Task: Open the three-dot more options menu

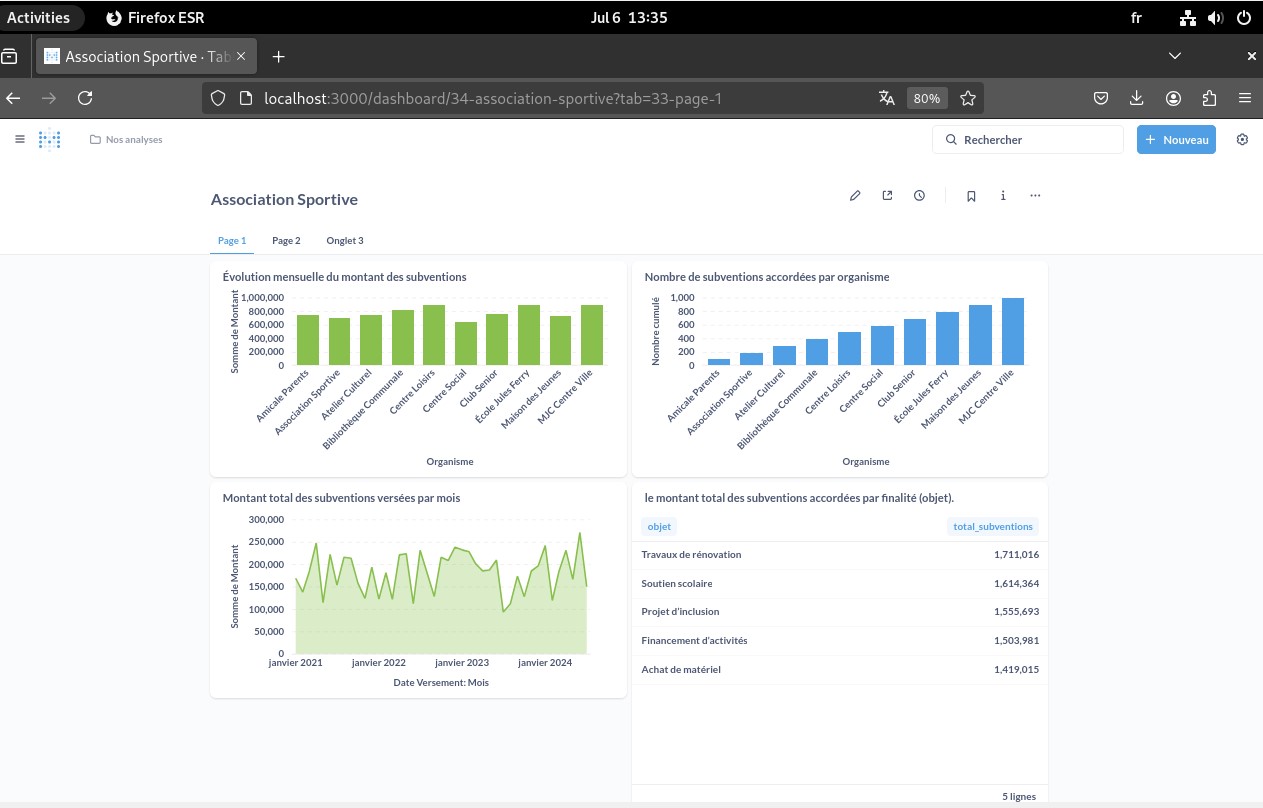Action: pyautogui.click(x=1035, y=196)
